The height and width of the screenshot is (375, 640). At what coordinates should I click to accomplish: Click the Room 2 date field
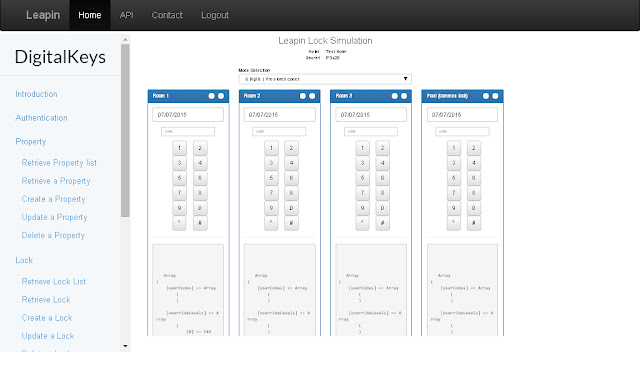coord(280,115)
